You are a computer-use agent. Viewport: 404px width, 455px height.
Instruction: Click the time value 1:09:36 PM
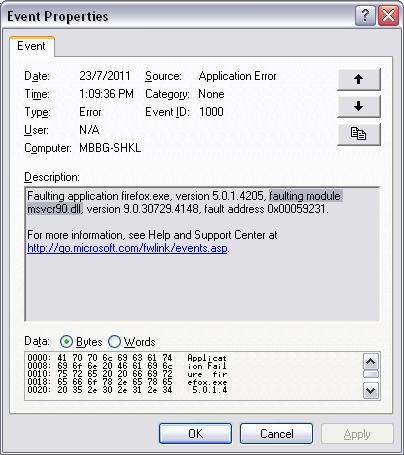point(106,94)
